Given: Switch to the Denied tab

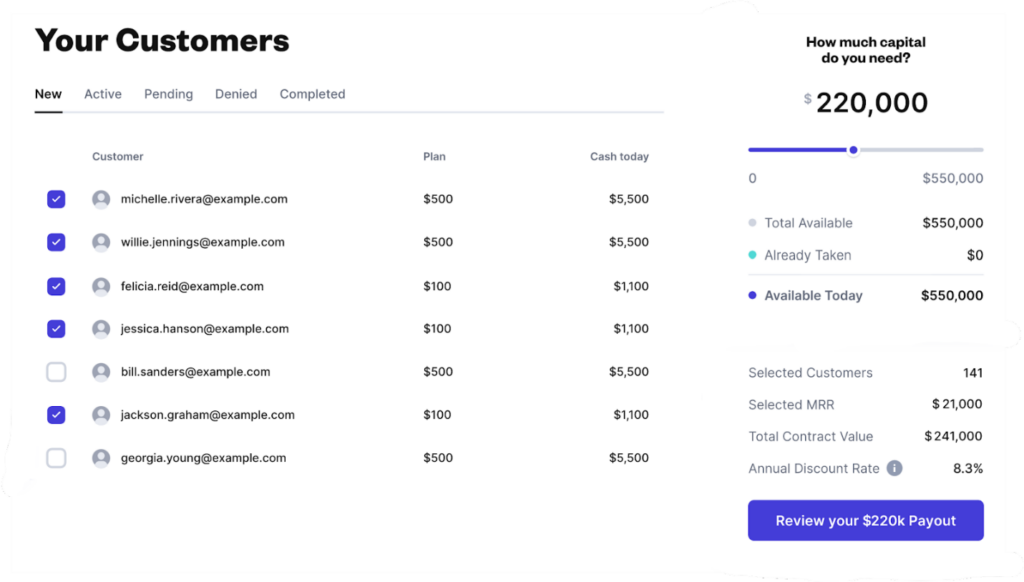Looking at the screenshot, I should tap(236, 94).
